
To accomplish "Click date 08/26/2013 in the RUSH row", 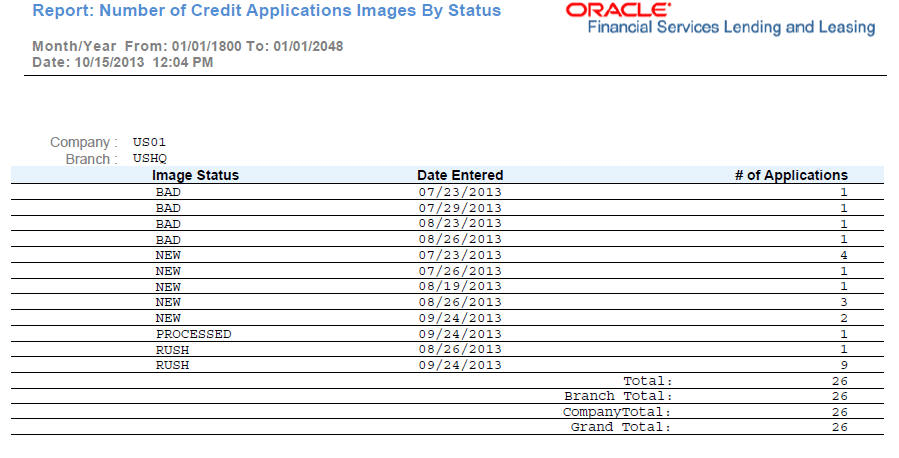I will coord(460,349).
